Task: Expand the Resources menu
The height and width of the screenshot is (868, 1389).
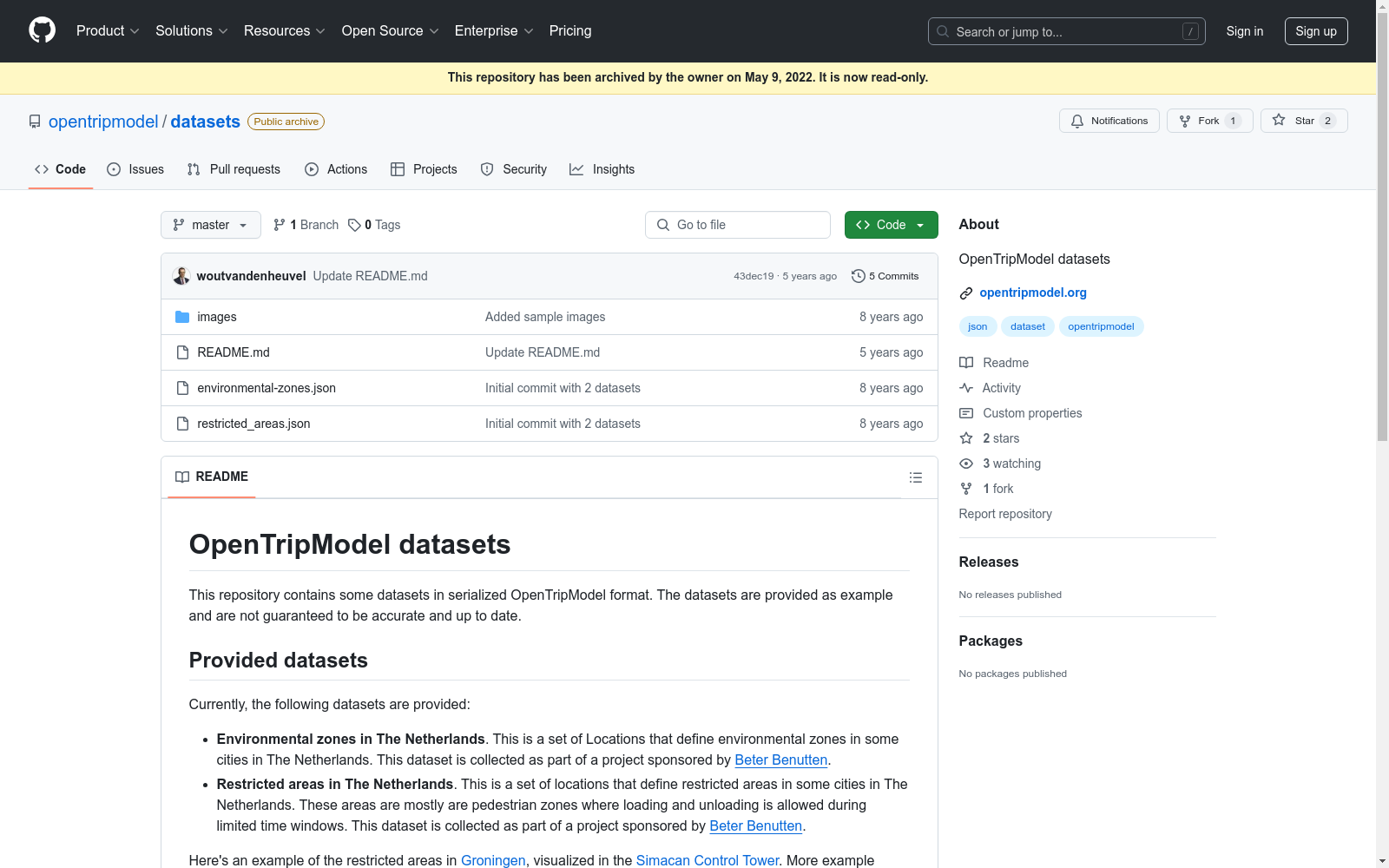Action: tap(285, 30)
